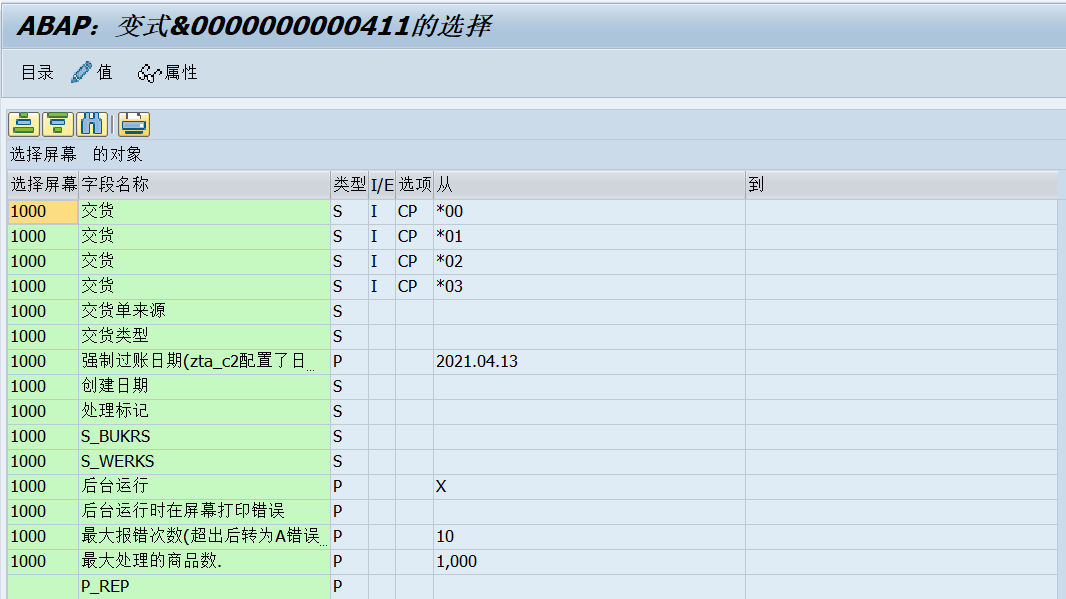Select the 选项 column header
Screen dimensions: 1066x599
[415, 184]
